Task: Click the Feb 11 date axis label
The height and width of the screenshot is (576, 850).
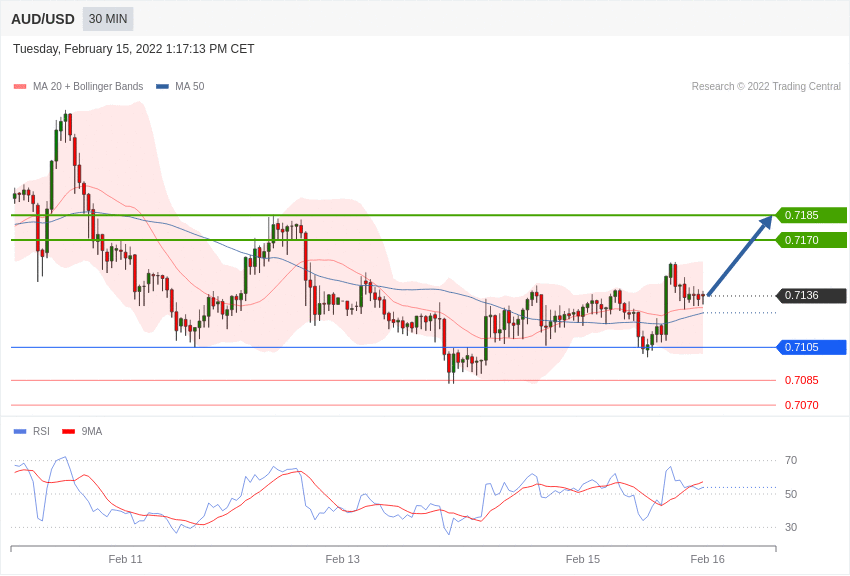Action: [x=125, y=559]
